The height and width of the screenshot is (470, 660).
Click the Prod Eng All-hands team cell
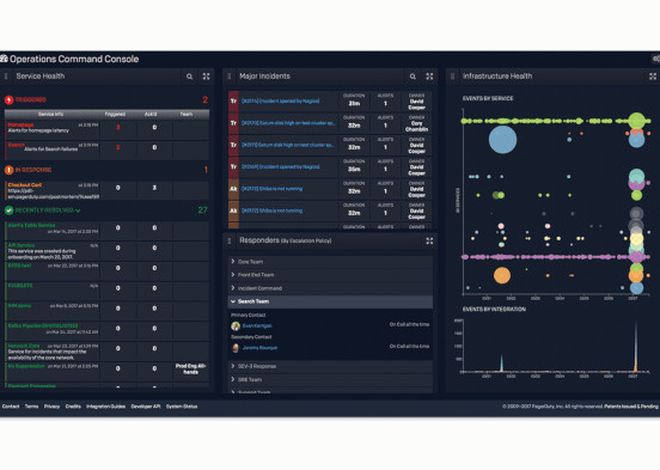(191, 369)
